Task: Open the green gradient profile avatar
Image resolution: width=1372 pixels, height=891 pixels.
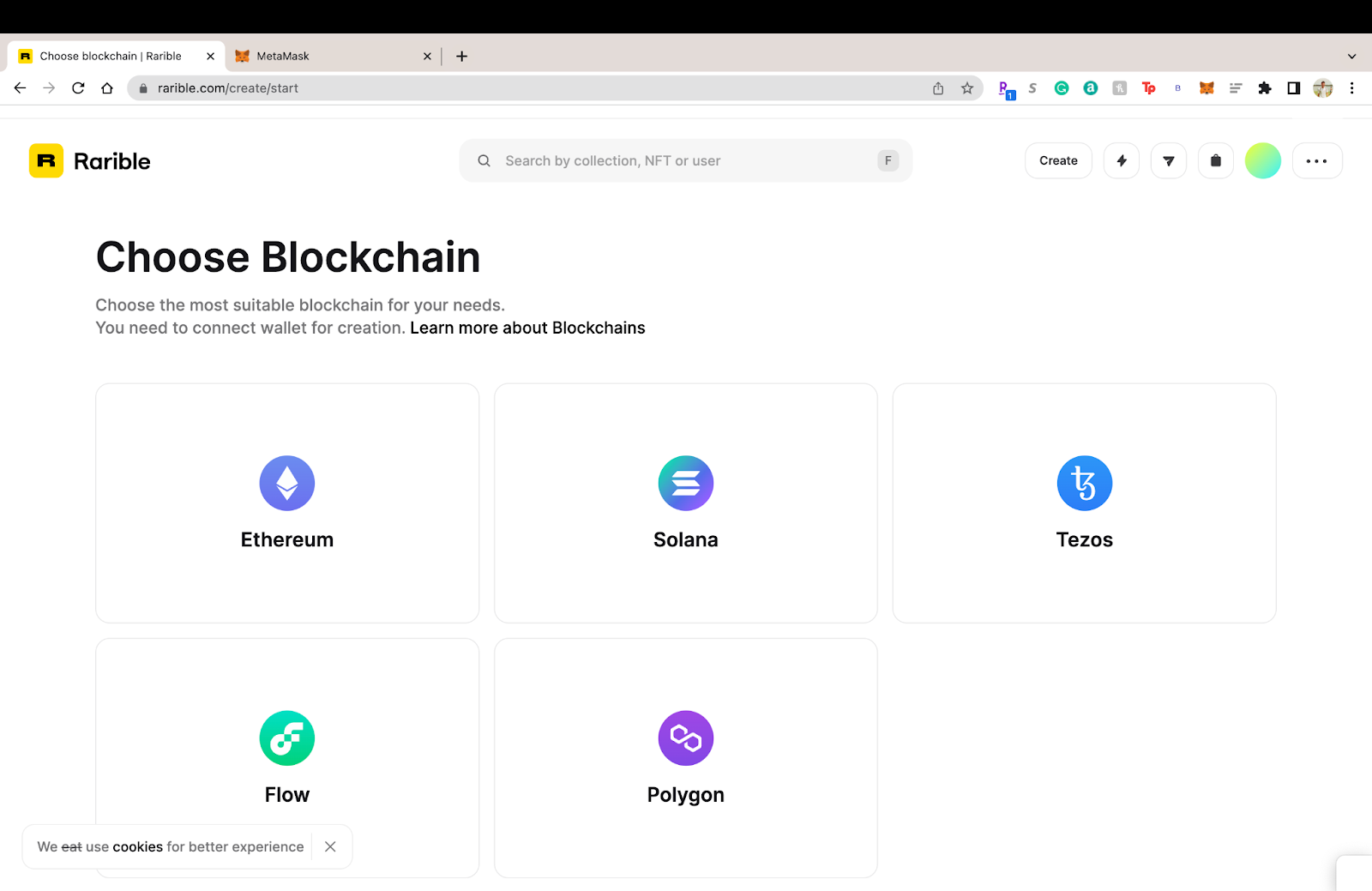Action: (x=1263, y=160)
